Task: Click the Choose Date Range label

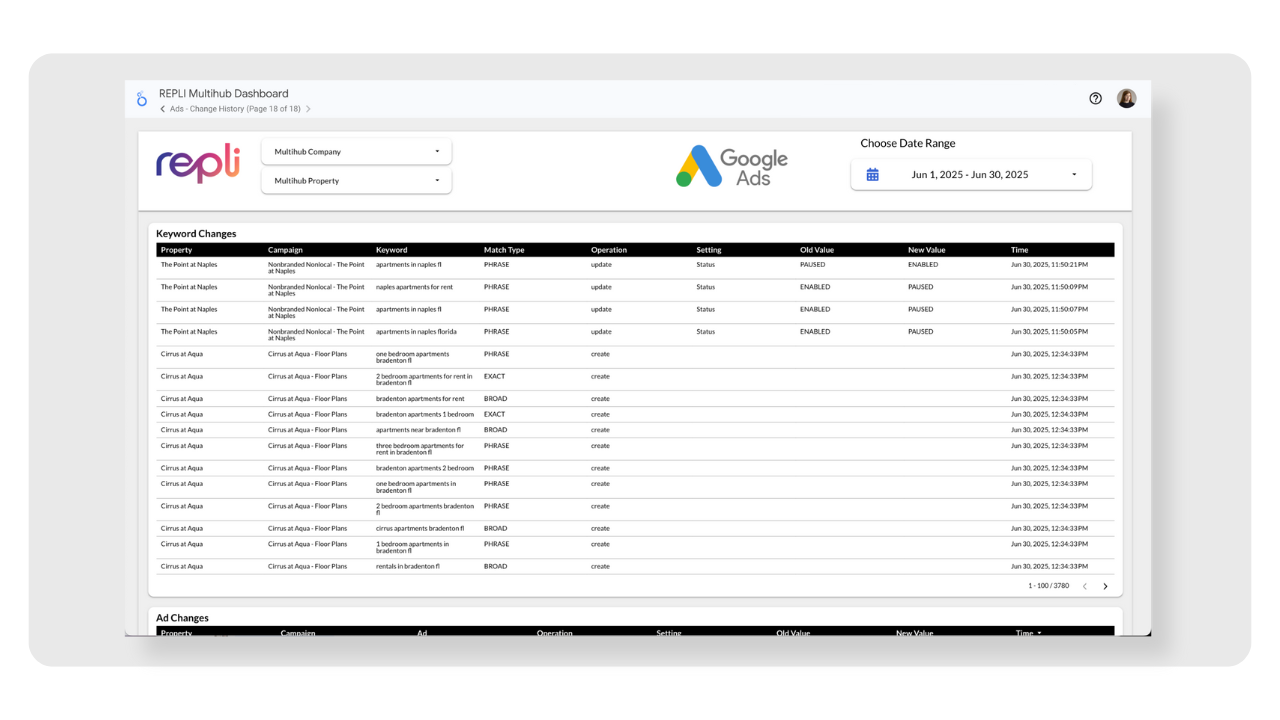Action: [x=908, y=143]
